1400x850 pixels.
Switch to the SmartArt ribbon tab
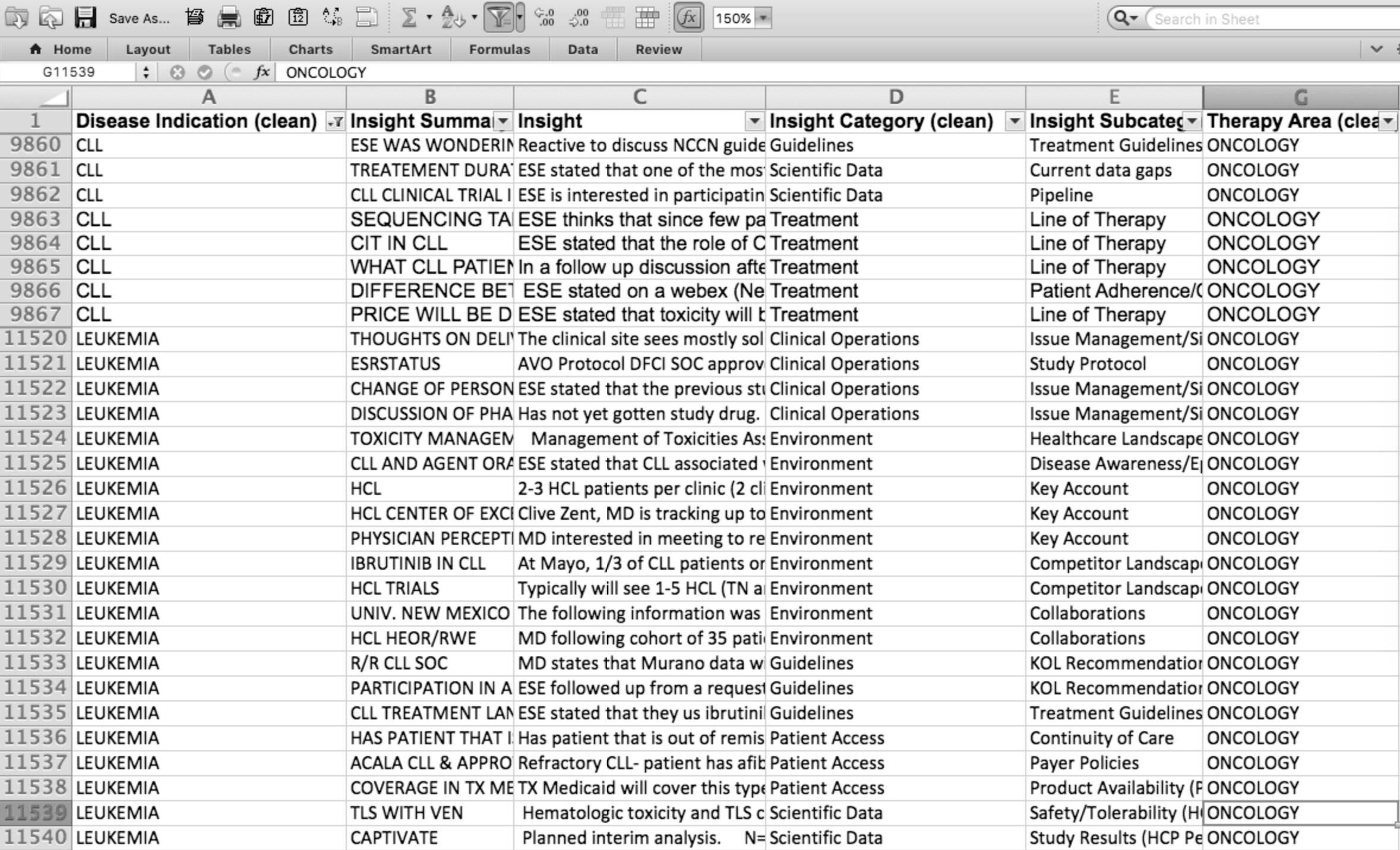401,49
